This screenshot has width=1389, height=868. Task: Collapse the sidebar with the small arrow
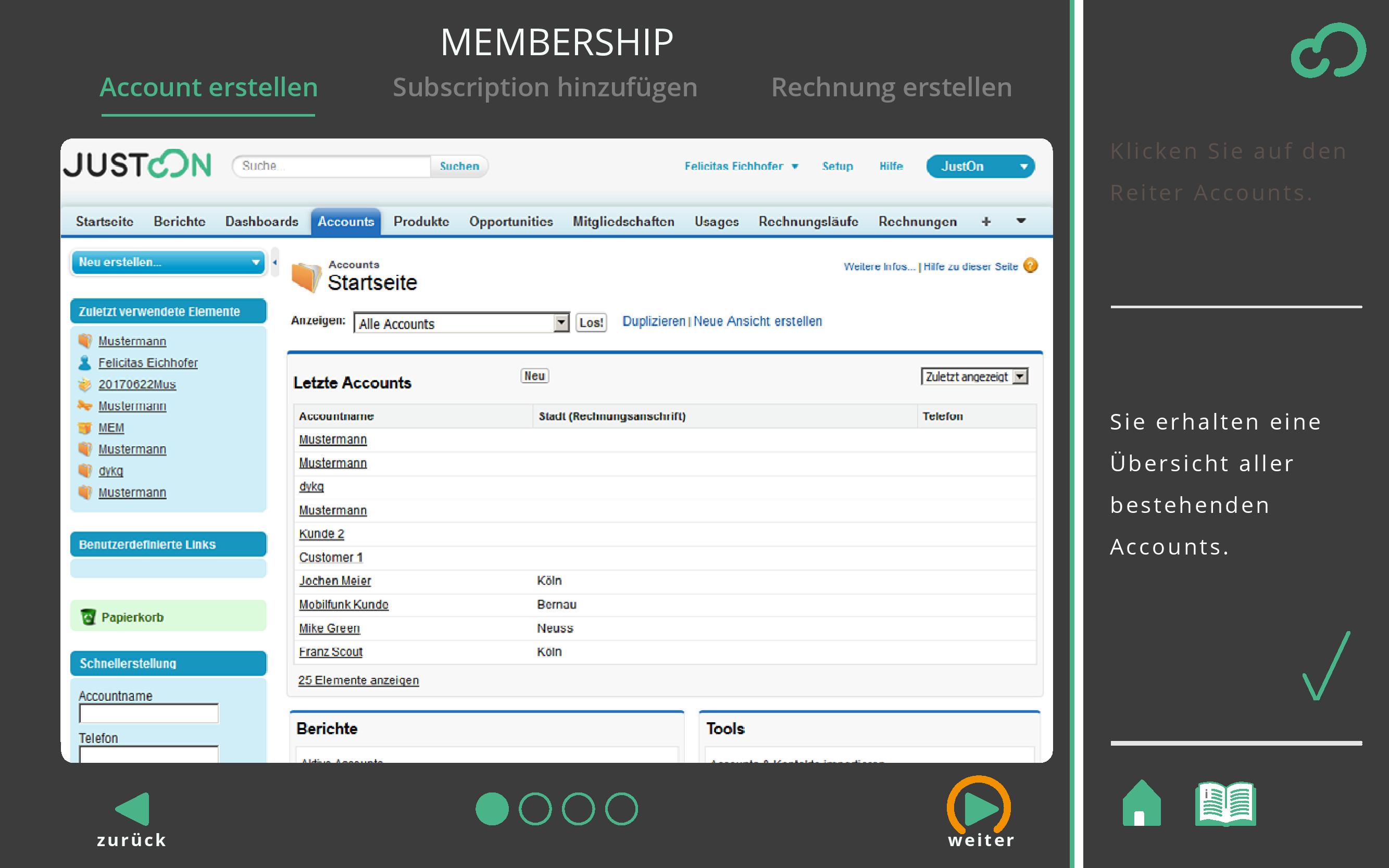(275, 262)
